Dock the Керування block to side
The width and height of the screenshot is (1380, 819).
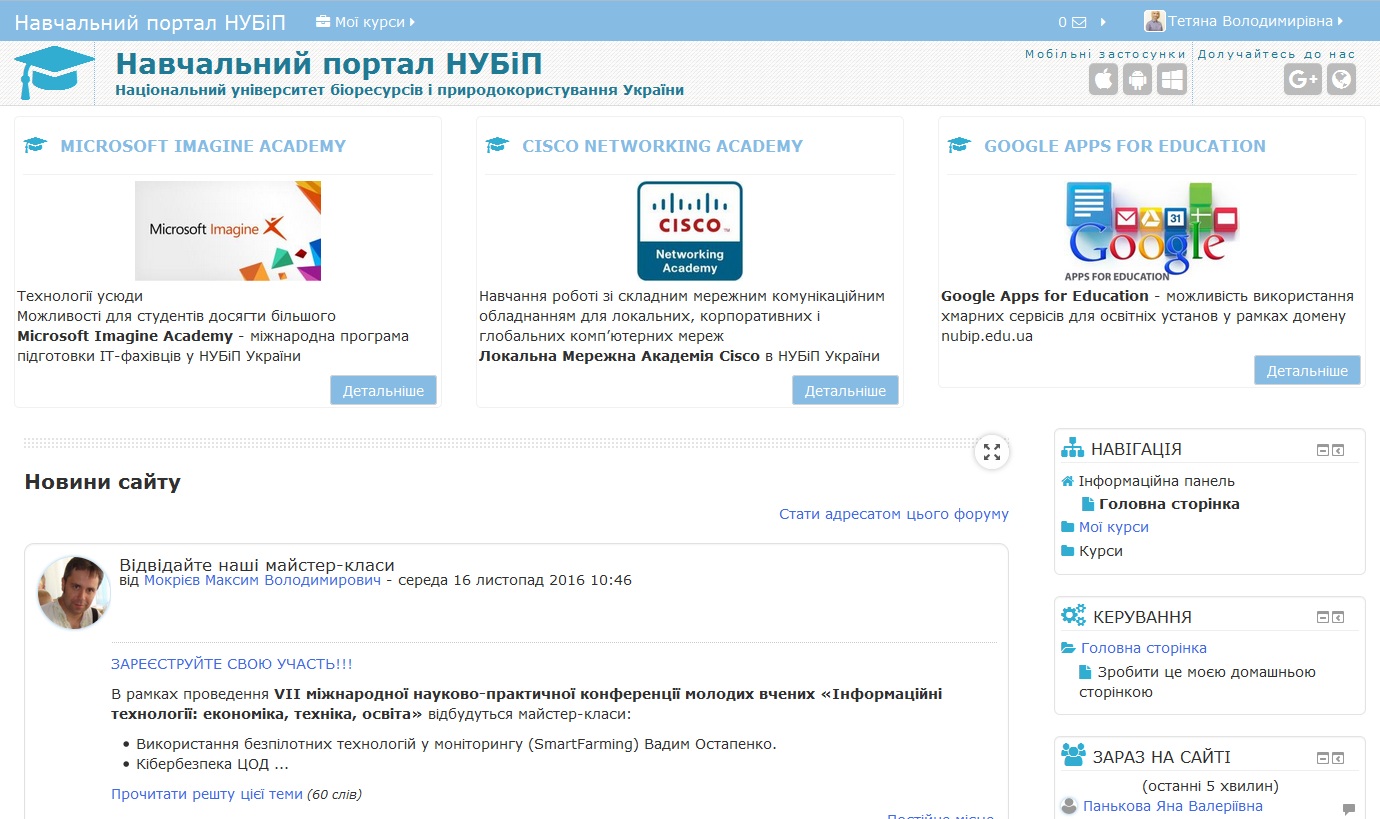pyautogui.click(x=1338, y=619)
